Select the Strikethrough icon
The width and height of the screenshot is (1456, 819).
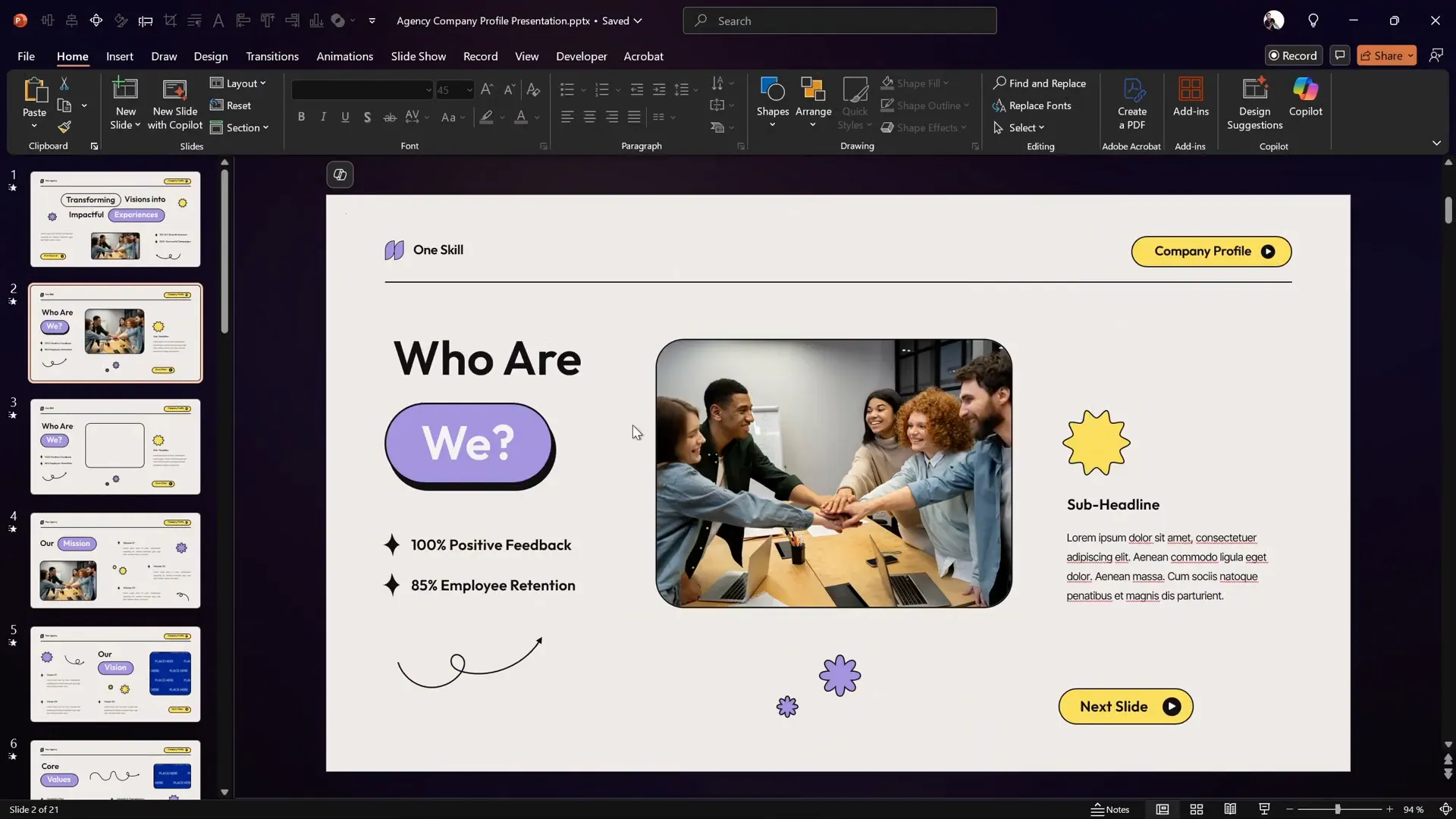[x=390, y=116]
